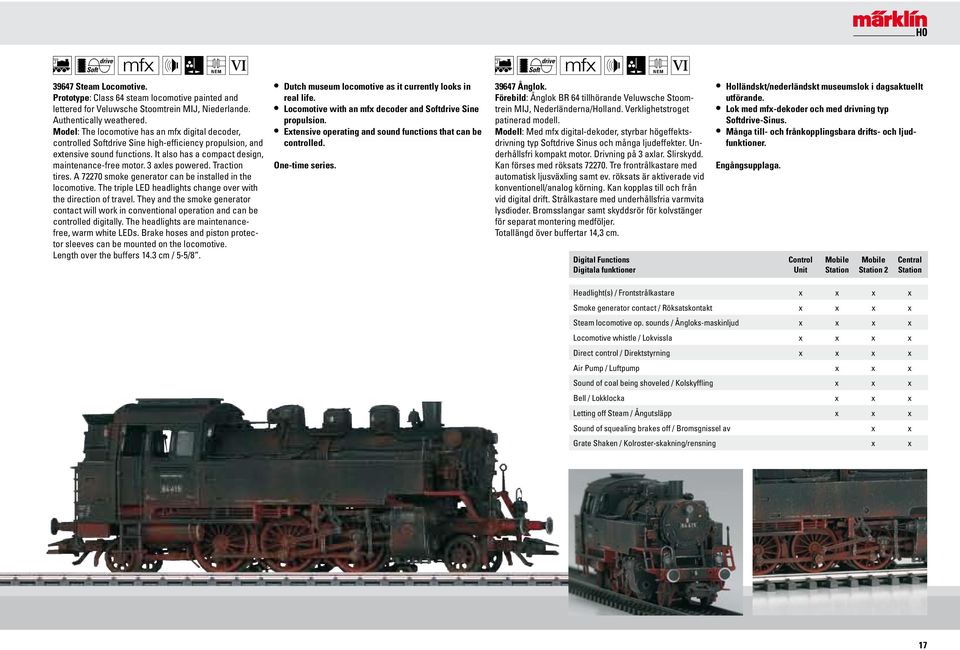Click the "Headlight(s) / Frontstrålkastare" row label

[623, 293]
